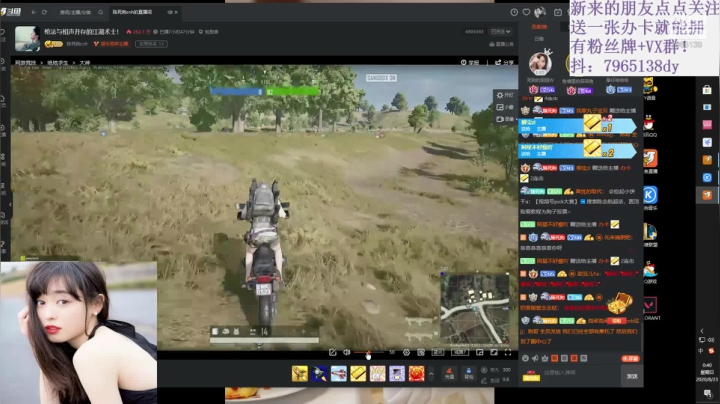Mute the stream with the speaker icon

(347, 352)
